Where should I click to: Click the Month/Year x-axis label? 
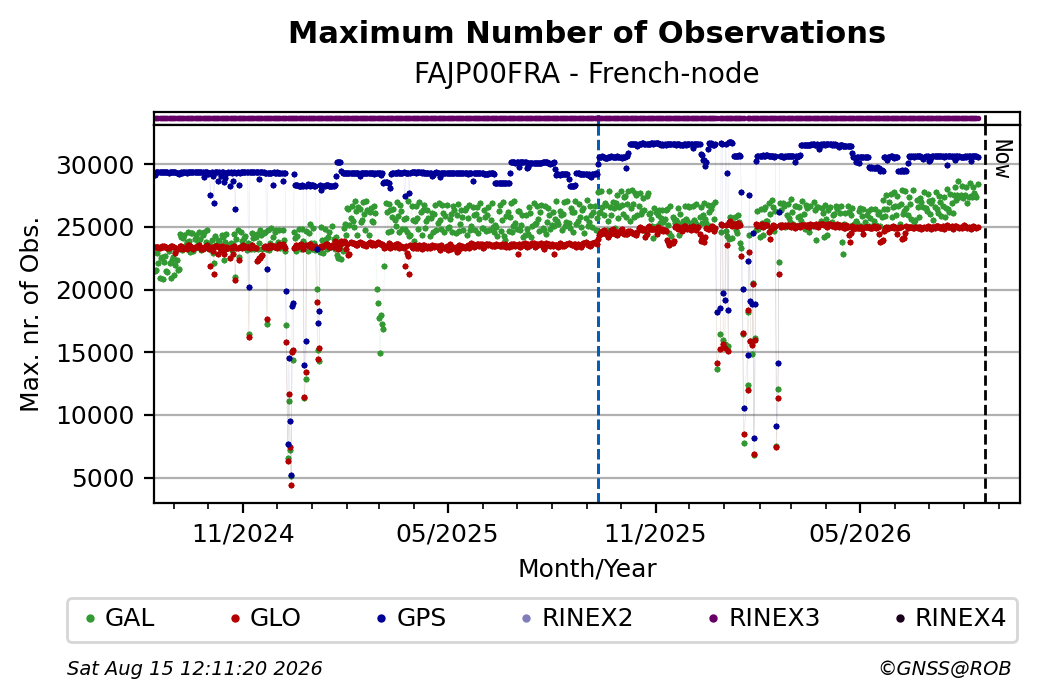587,569
